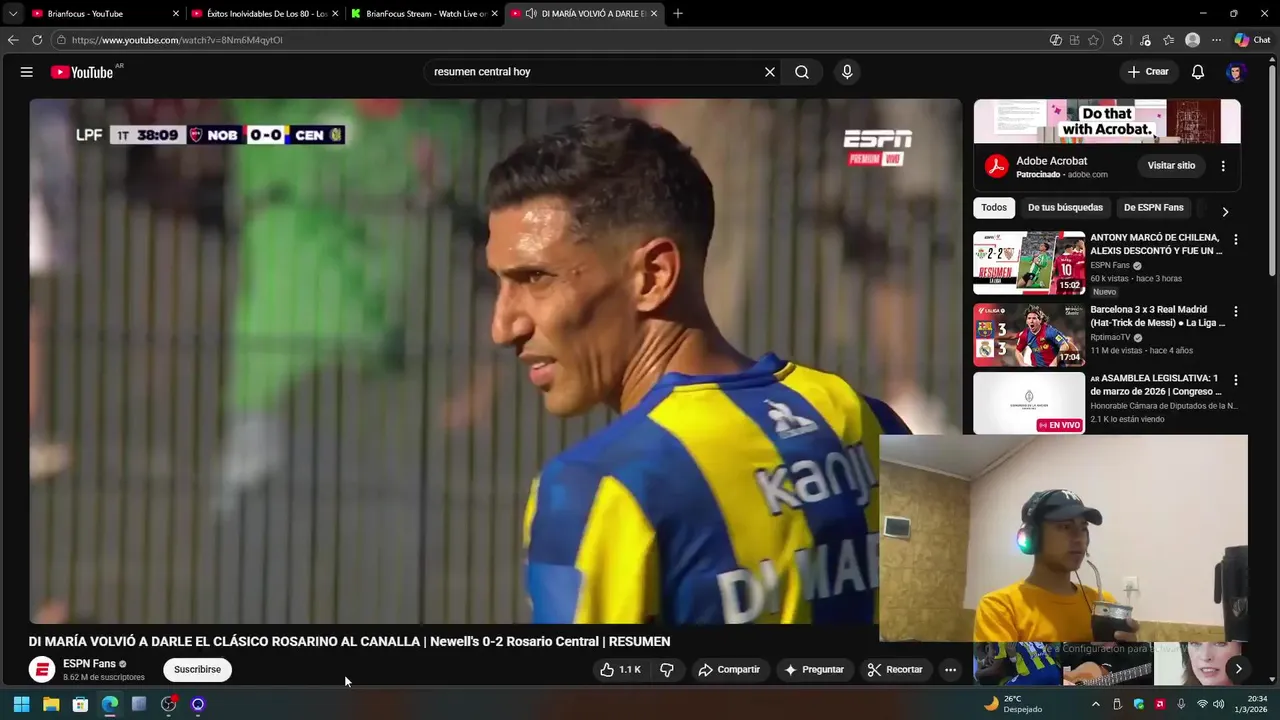Open the Barcelona 3 x 3 Real Madrid thumbnail
This screenshot has width=1280, height=720.
(x=1029, y=335)
